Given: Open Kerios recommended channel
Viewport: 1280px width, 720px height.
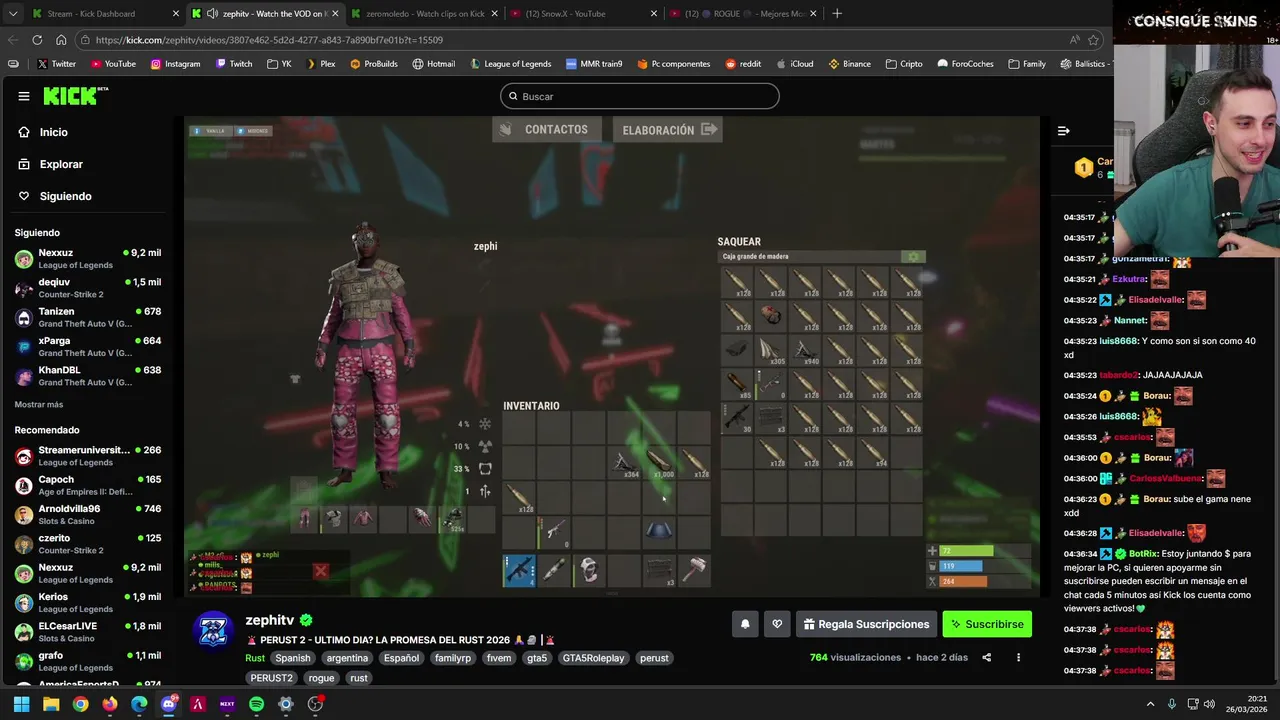Looking at the screenshot, I should [88, 602].
